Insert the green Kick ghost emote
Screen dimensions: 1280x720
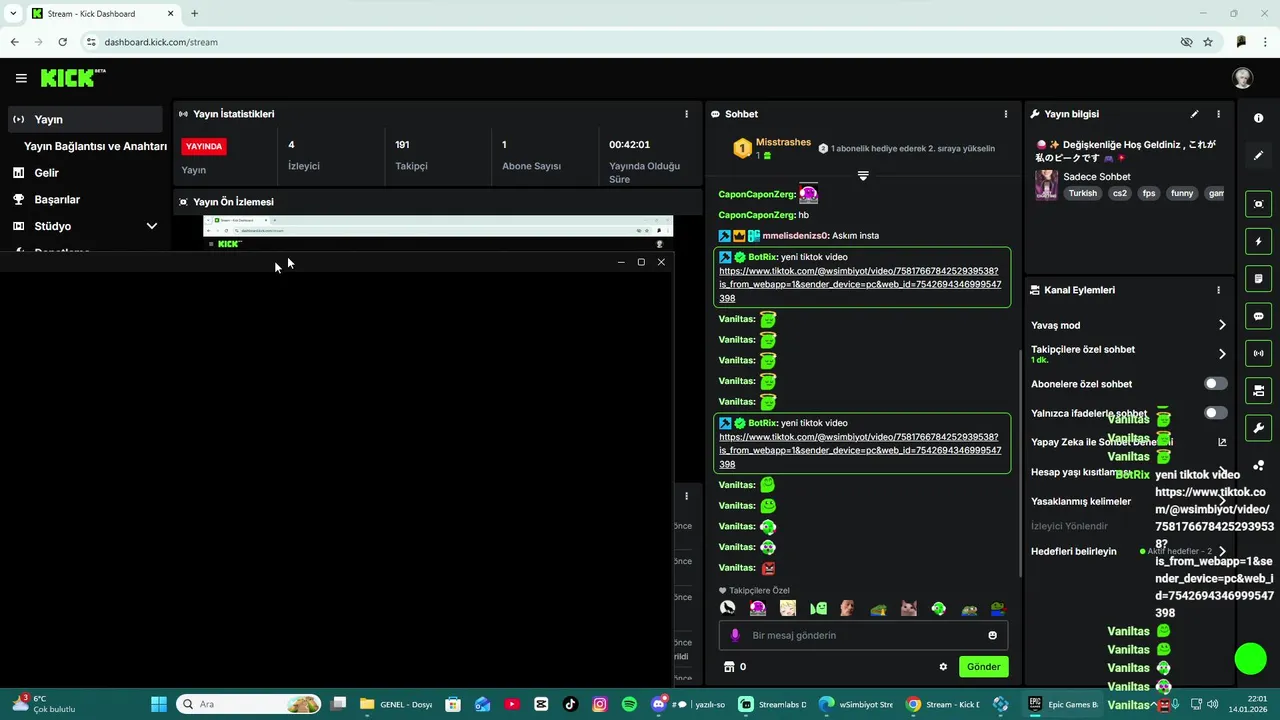tap(818, 608)
